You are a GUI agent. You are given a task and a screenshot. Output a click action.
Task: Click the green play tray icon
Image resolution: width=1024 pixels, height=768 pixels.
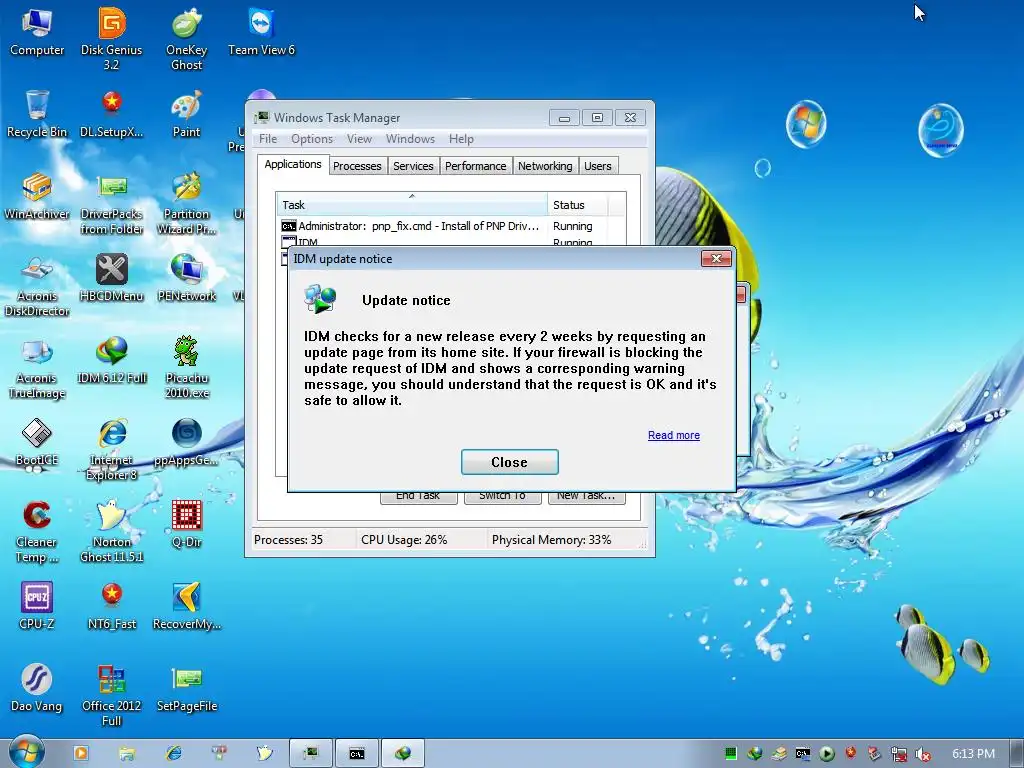click(x=827, y=754)
